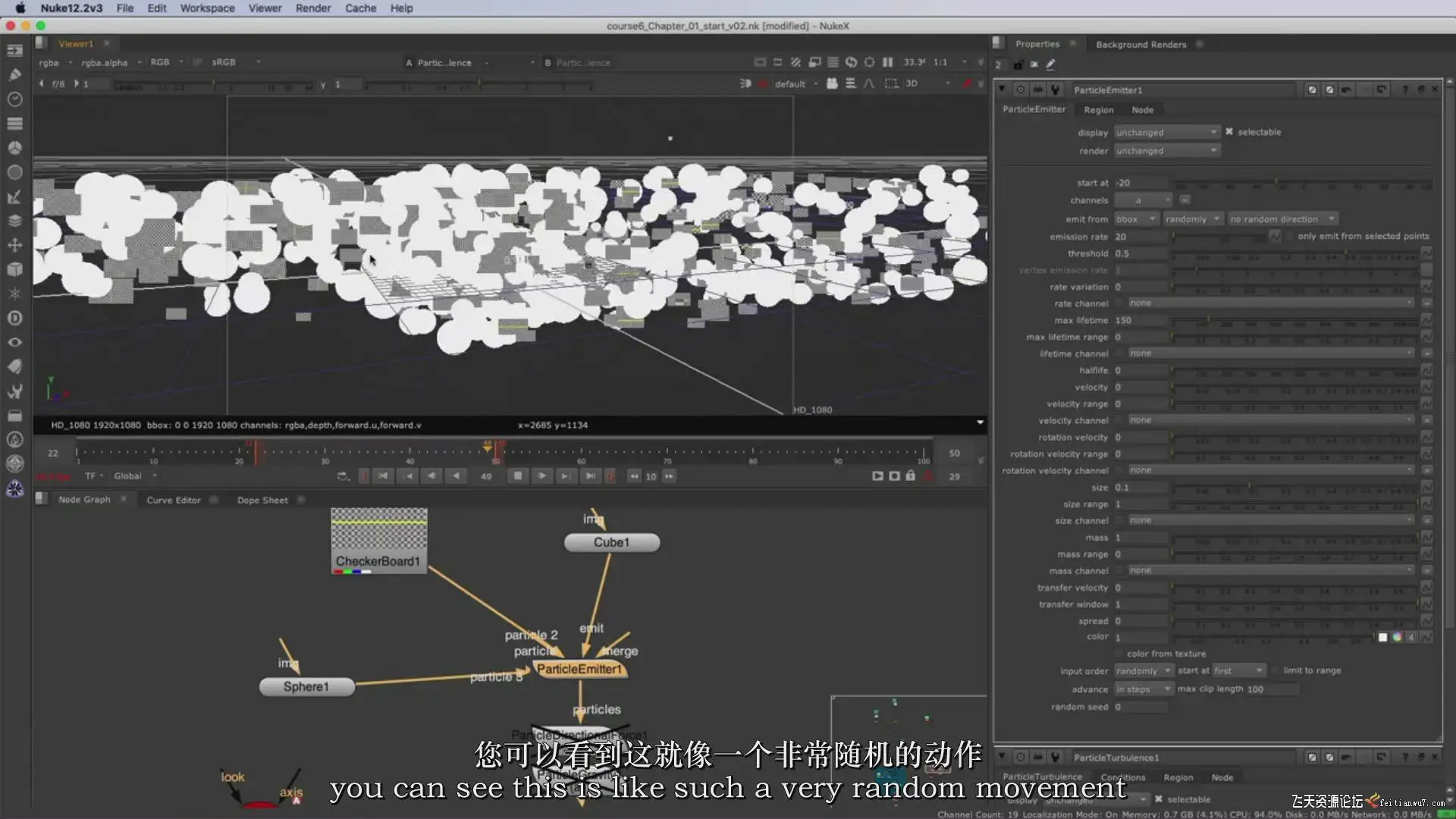Adjust the emission rate slider
The height and width of the screenshot is (819, 1456).
coord(1219,237)
